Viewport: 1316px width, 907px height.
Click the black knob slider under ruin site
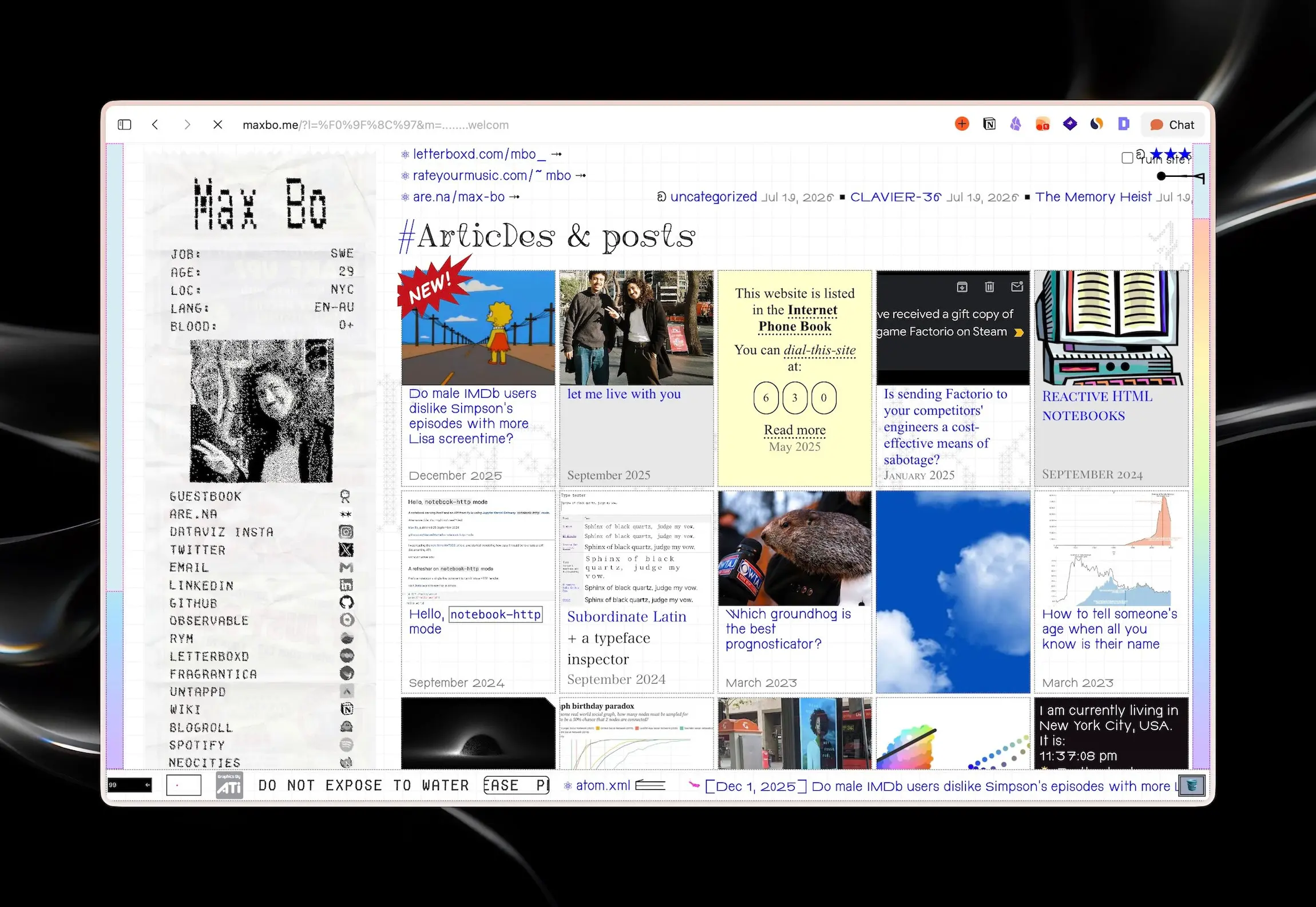[x=1162, y=176]
